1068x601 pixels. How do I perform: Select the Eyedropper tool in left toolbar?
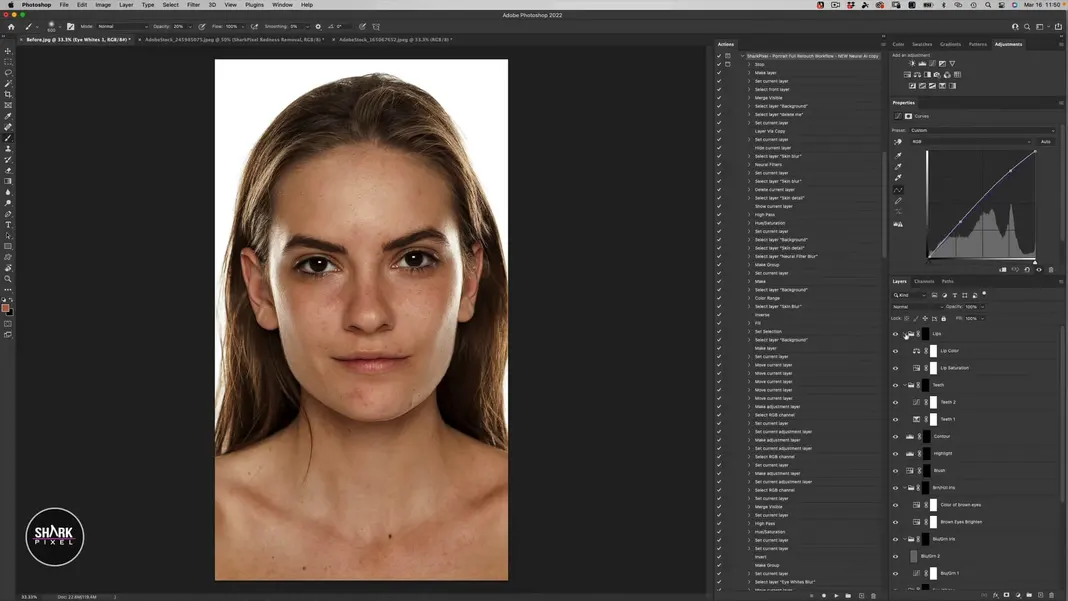(x=8, y=117)
